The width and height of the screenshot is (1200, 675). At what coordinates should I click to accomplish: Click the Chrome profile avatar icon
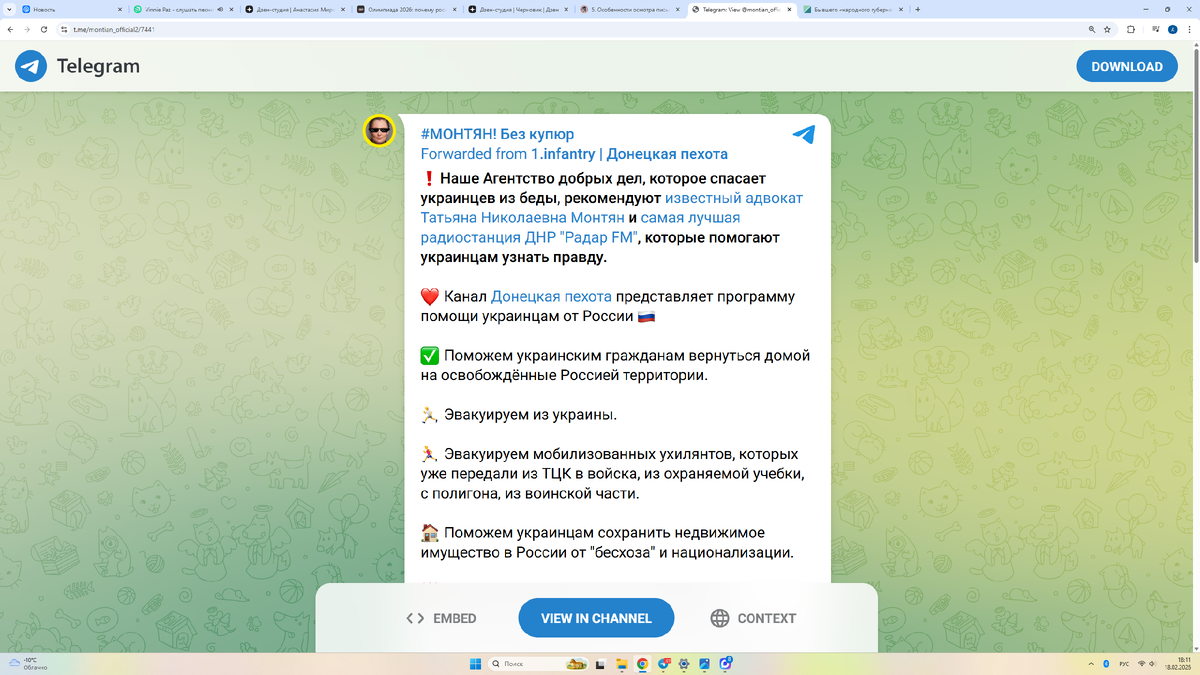(1172, 30)
